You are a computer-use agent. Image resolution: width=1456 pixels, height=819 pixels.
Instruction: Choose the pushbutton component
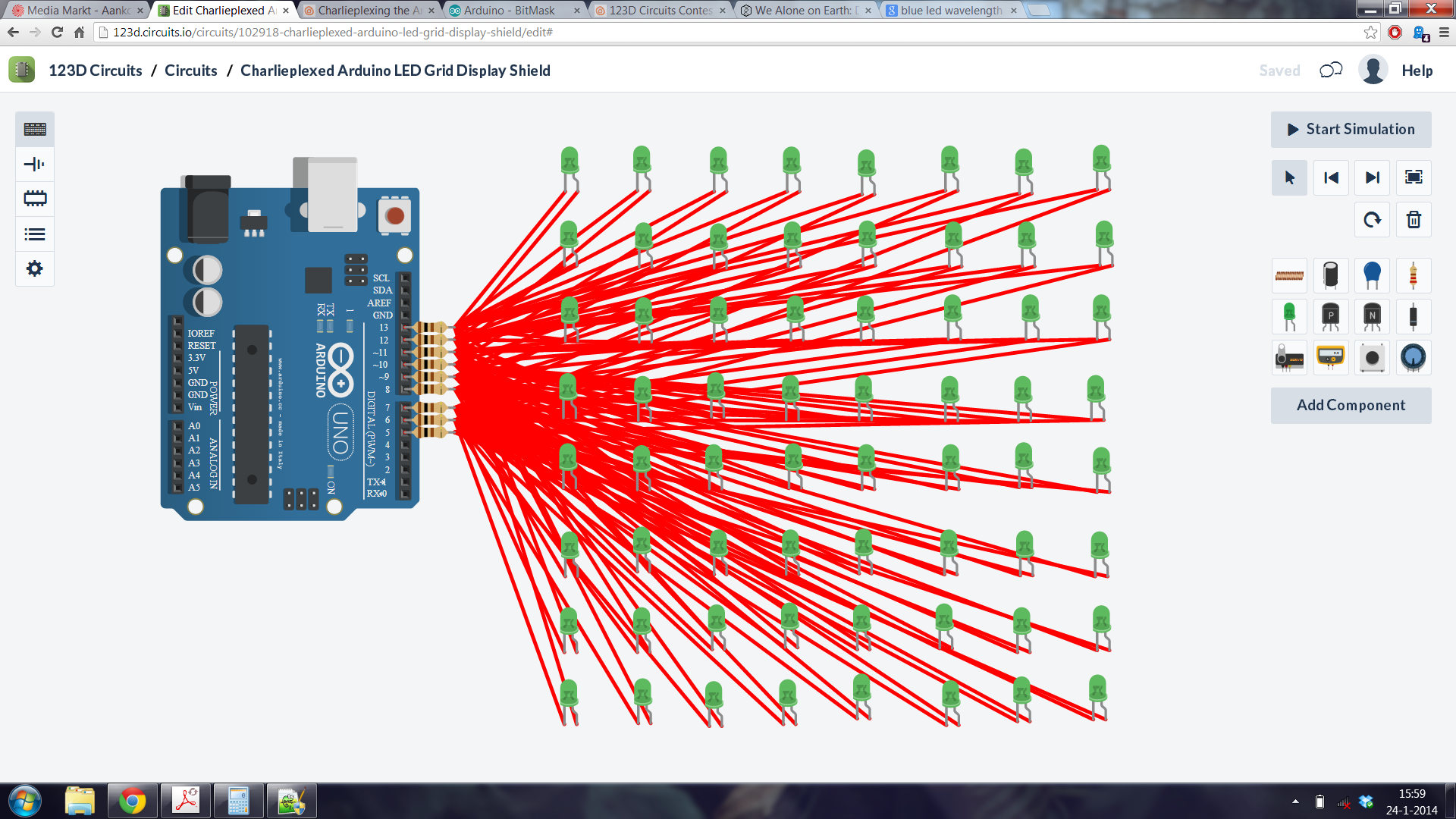(x=1372, y=357)
